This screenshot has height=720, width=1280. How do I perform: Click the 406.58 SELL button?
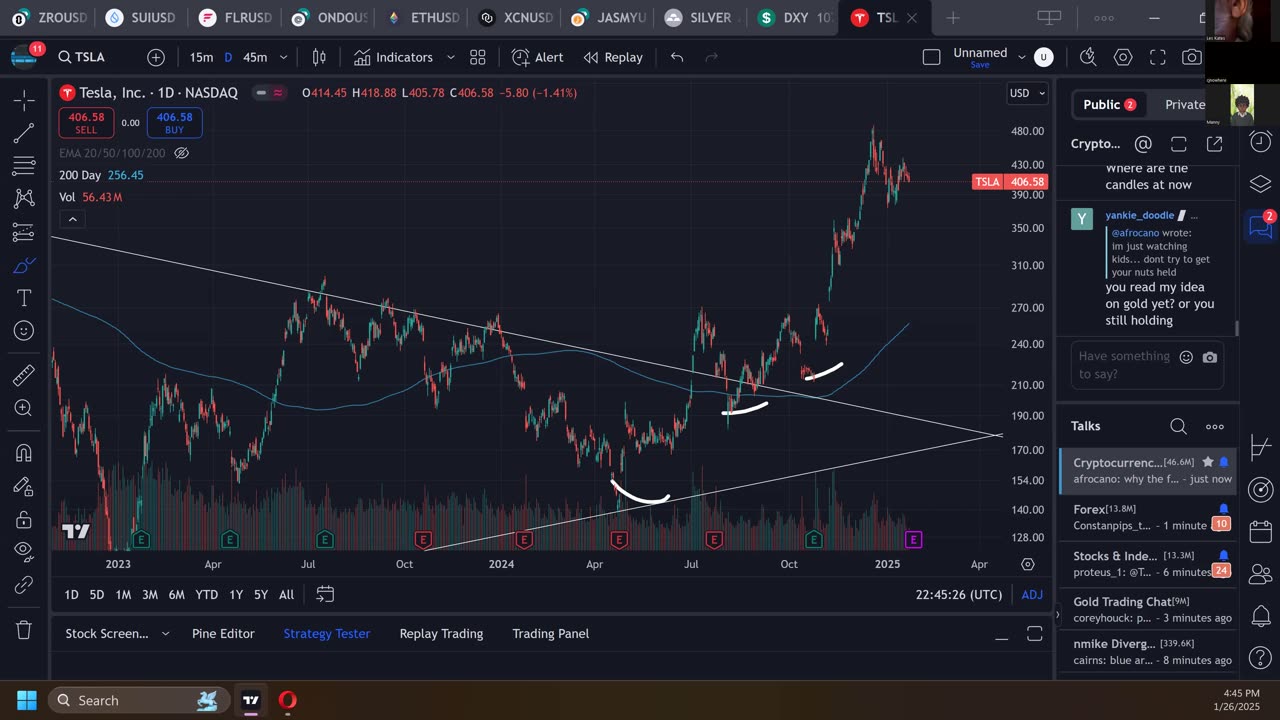click(x=86, y=123)
